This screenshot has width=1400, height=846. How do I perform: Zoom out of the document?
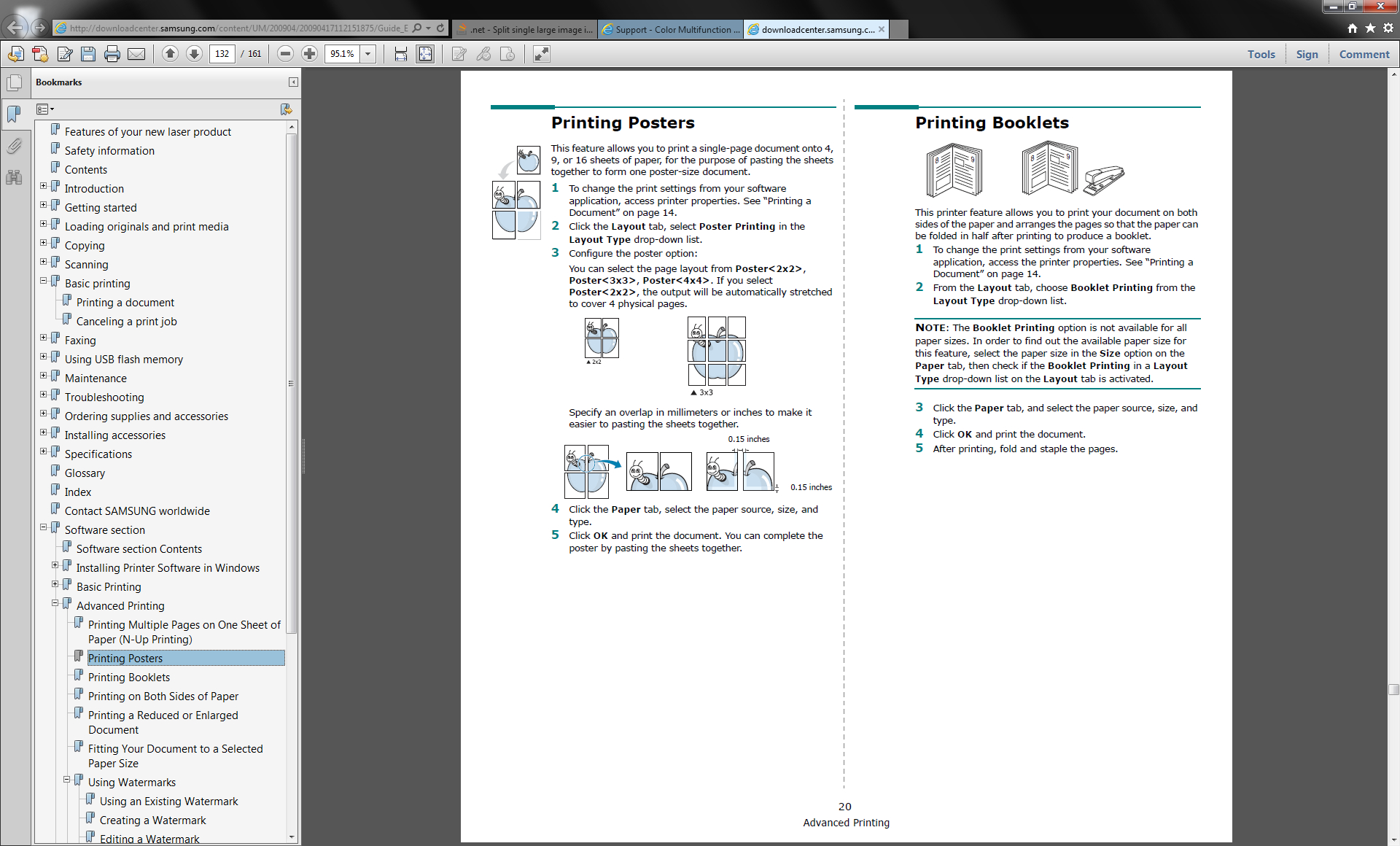(284, 53)
